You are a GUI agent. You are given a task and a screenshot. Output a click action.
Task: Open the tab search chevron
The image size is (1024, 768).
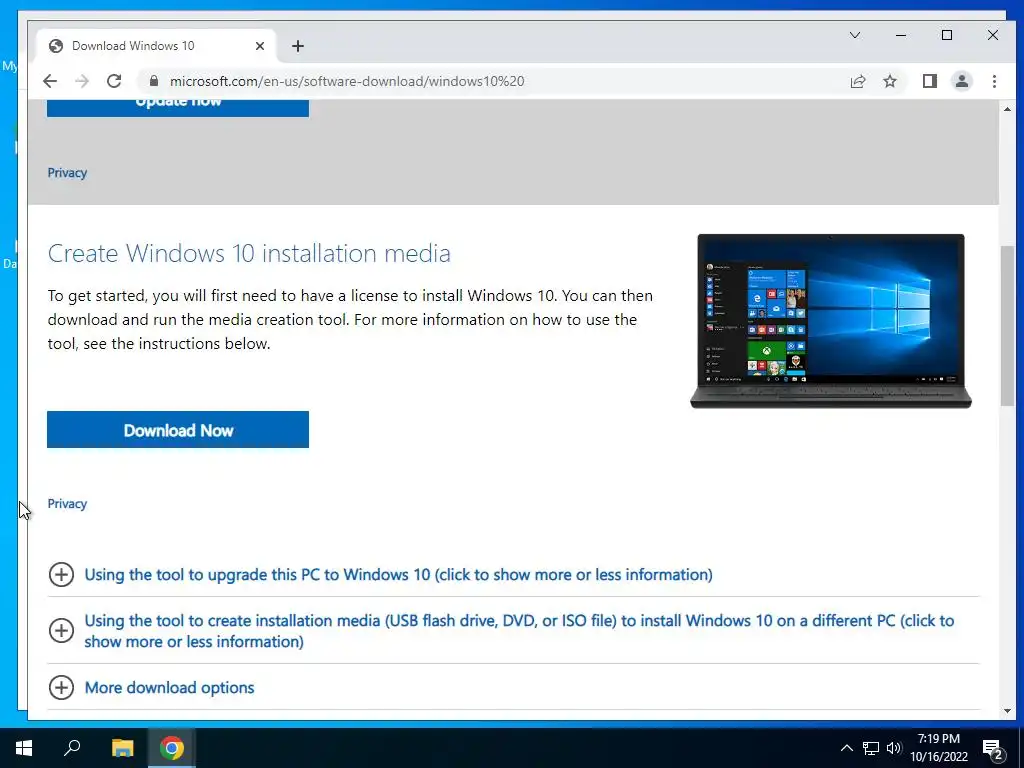pyautogui.click(x=854, y=35)
